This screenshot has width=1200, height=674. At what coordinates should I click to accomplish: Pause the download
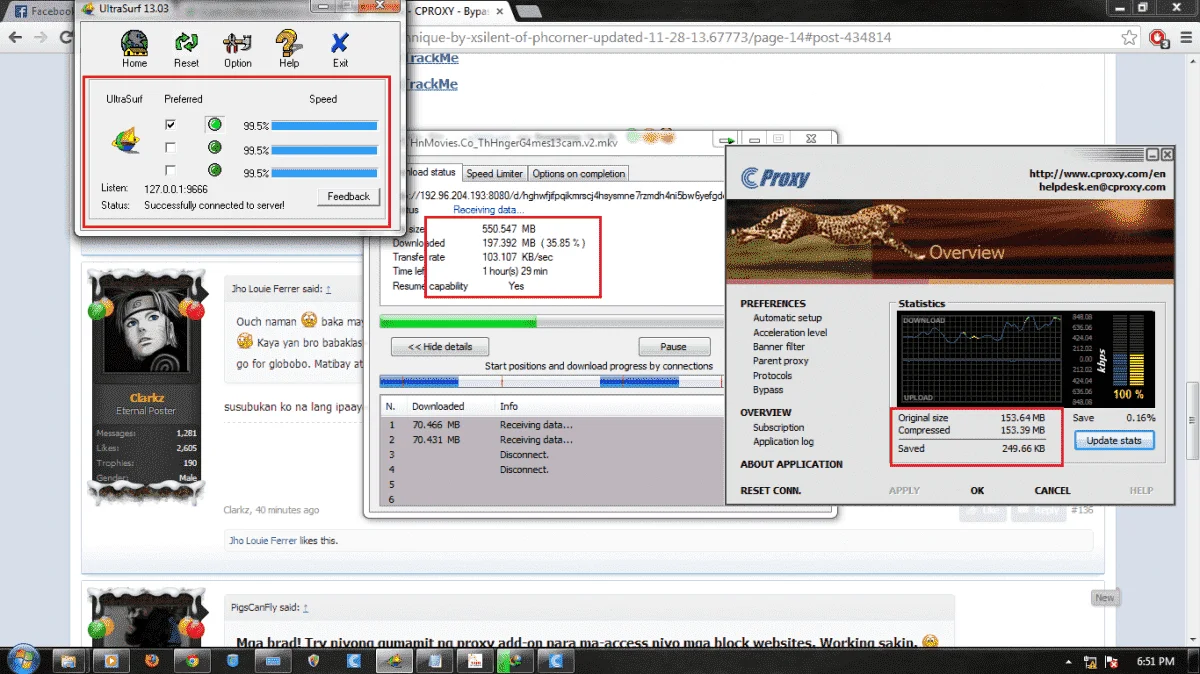(x=673, y=346)
